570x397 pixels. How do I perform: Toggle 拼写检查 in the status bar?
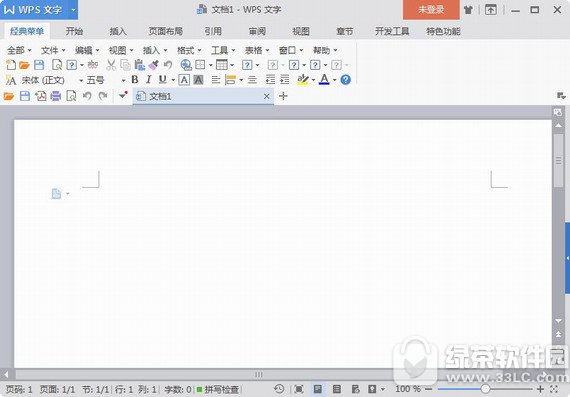pos(218,389)
